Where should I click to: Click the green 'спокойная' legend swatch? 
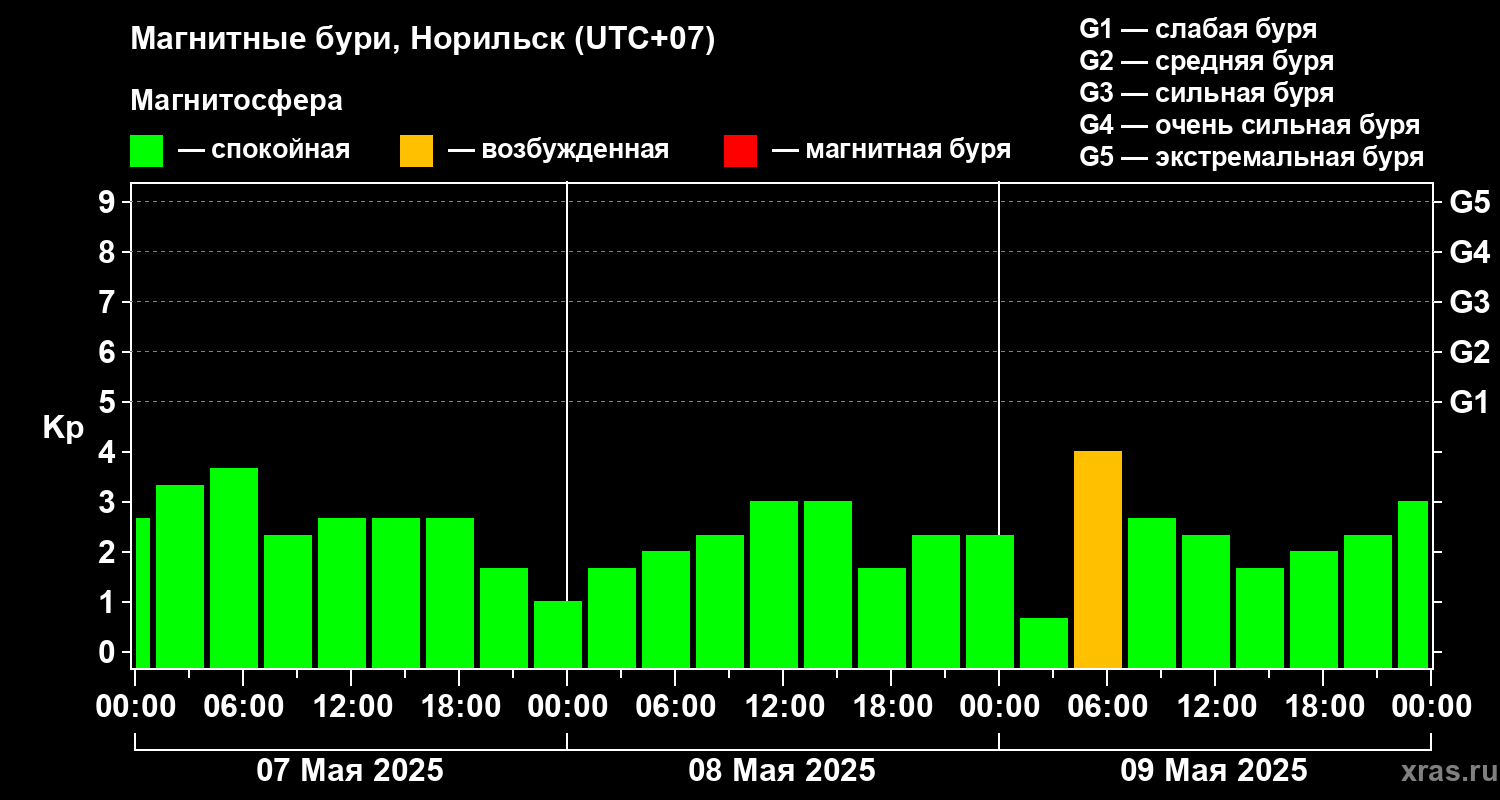click(147, 151)
